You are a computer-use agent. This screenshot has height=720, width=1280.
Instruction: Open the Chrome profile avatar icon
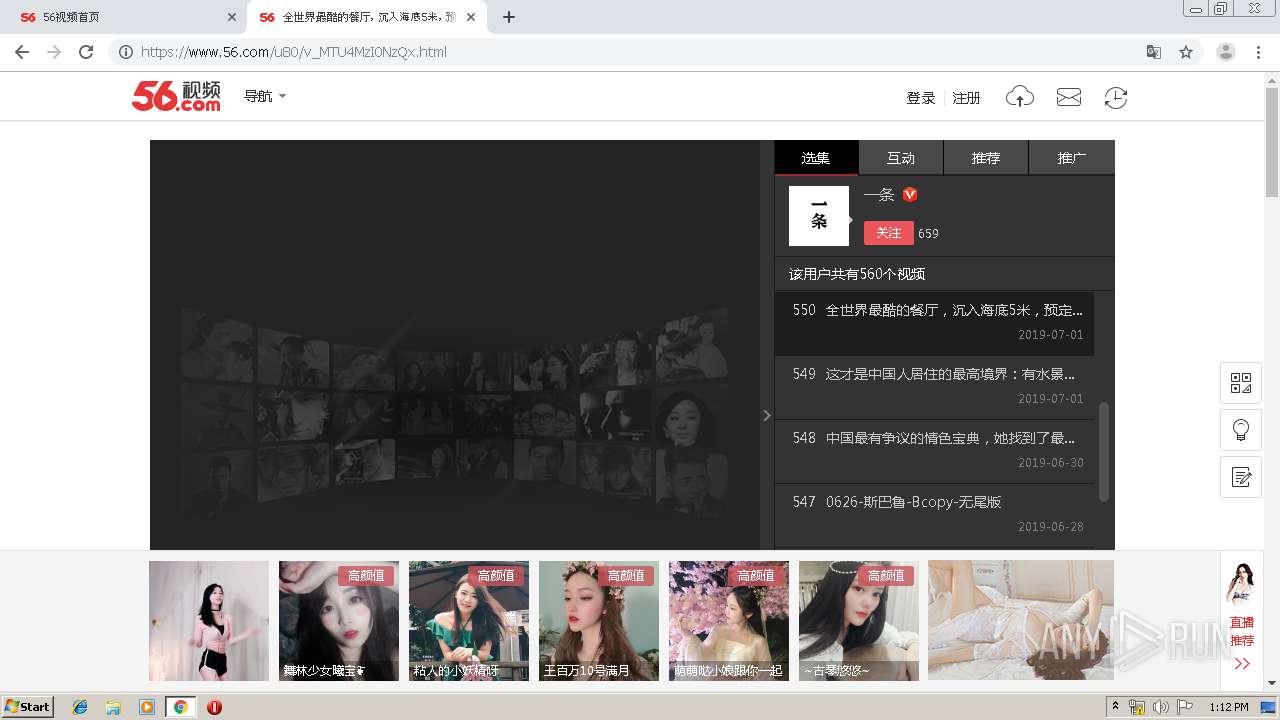1226,52
